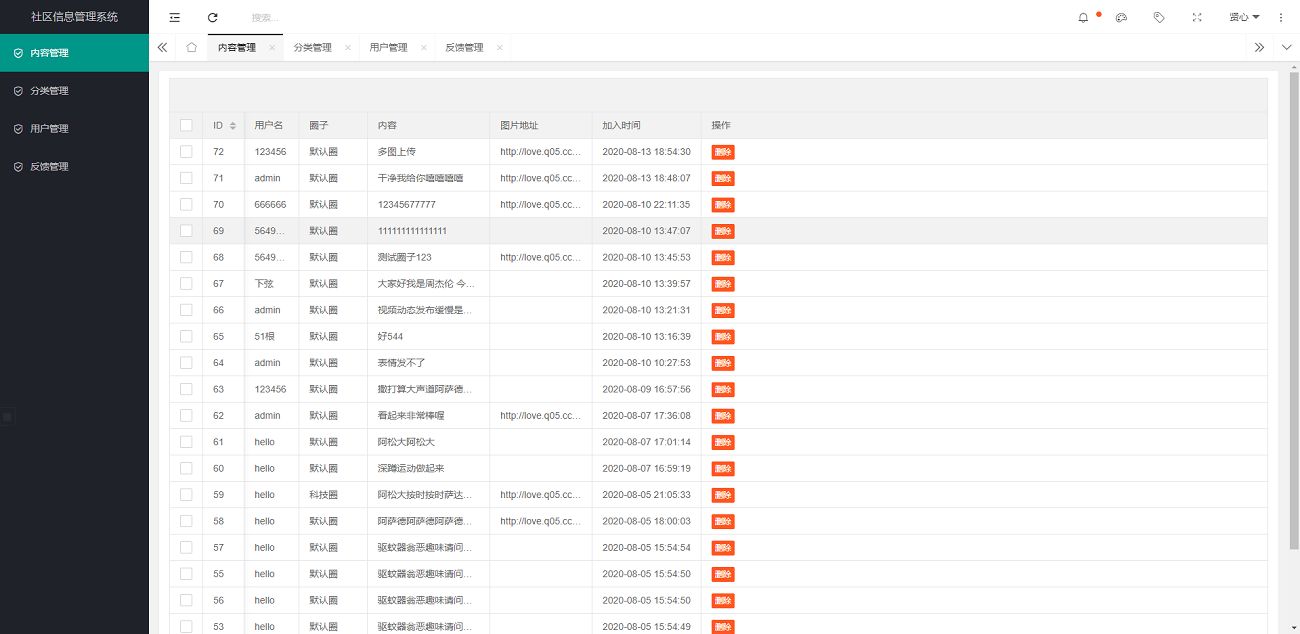Click the content cell 多图上传
This screenshot has height=634, width=1300.
(x=396, y=151)
